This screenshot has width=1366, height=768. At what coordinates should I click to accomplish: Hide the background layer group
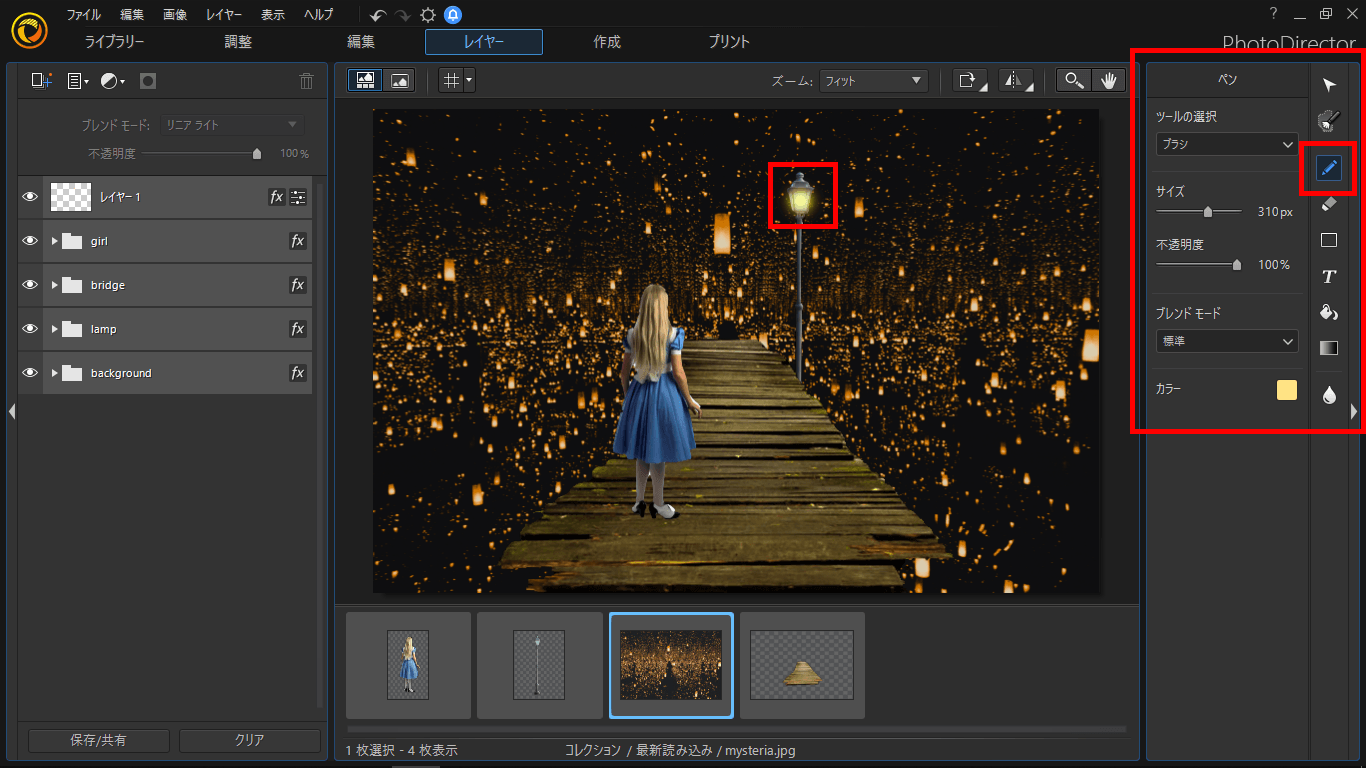coord(30,373)
